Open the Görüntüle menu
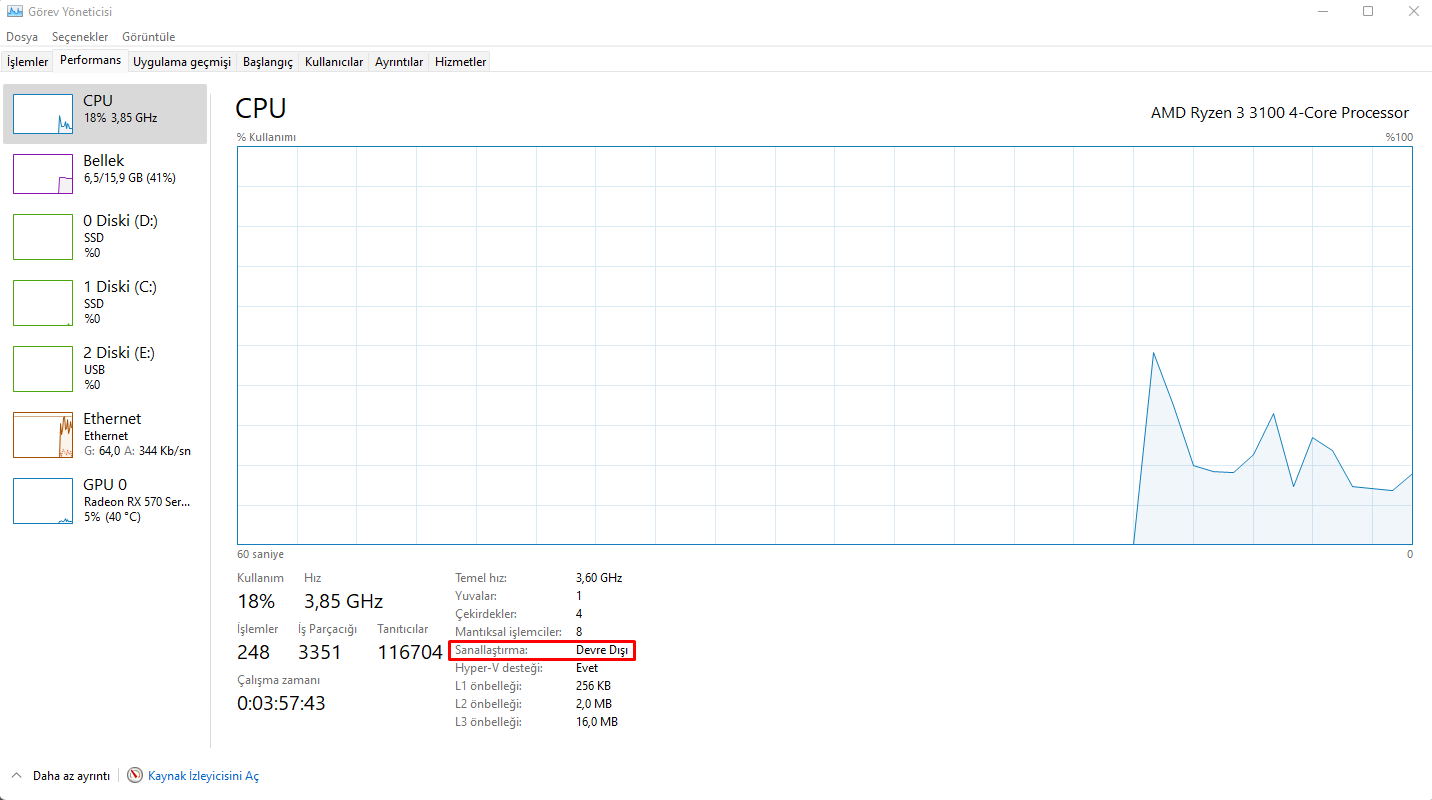Screen dimensions: 1432x800 [x=148, y=37]
